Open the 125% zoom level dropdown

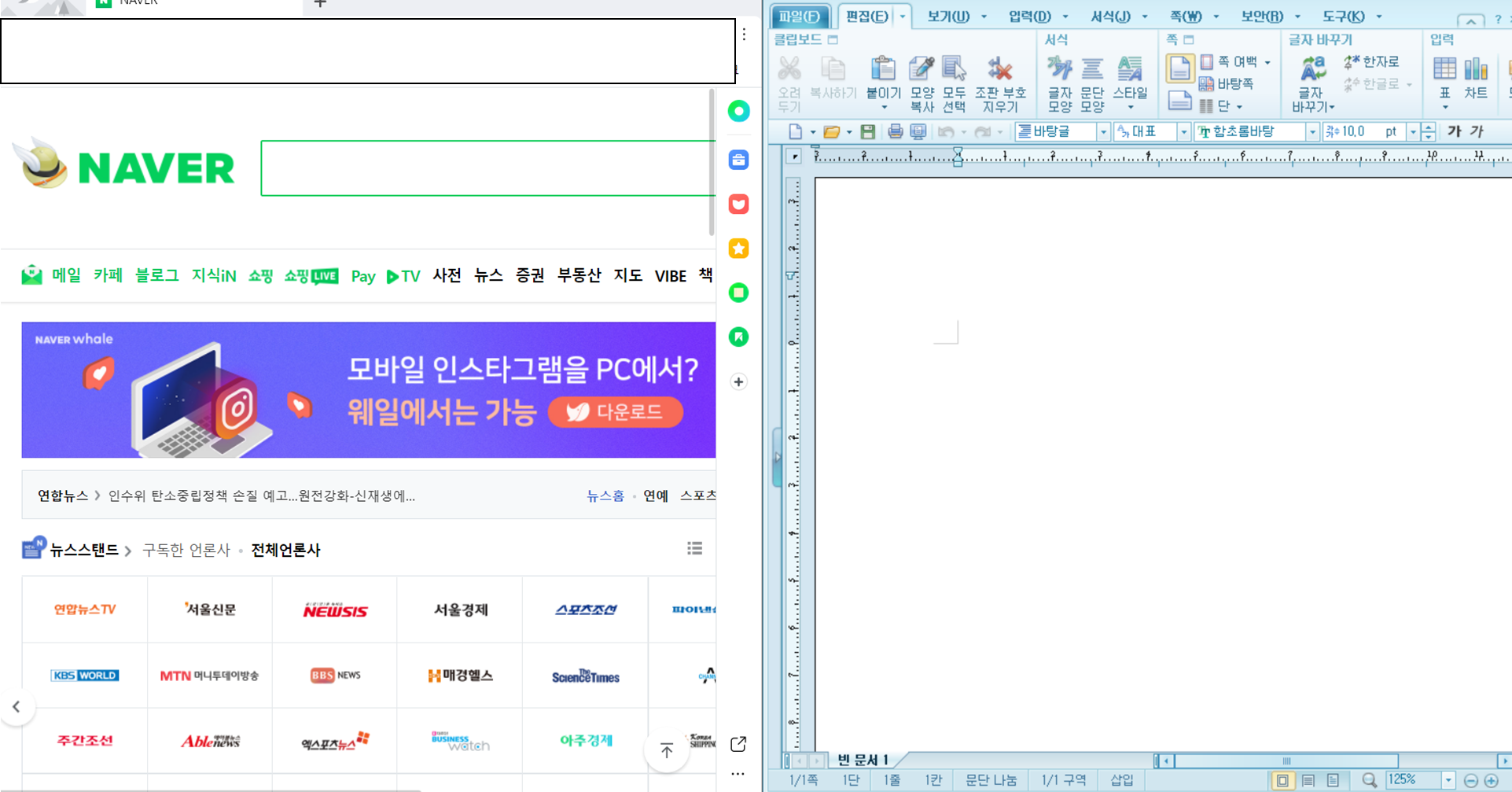click(1448, 780)
